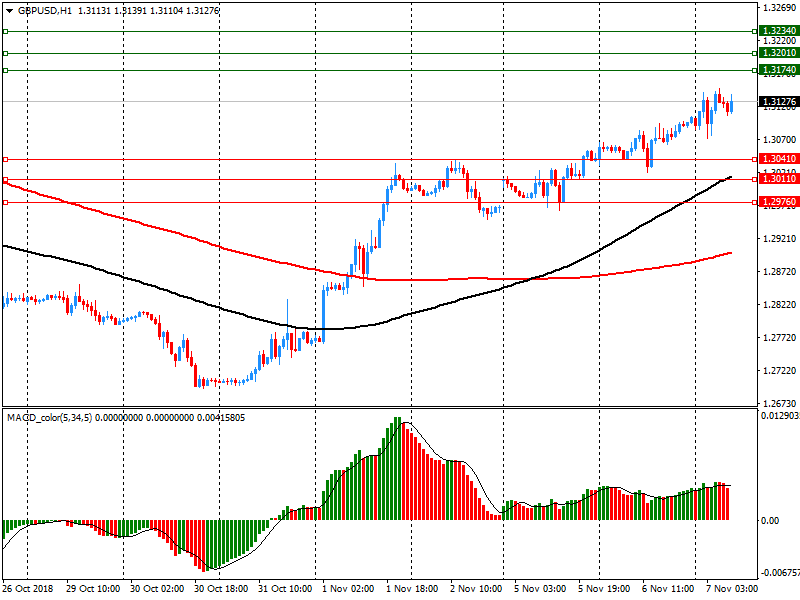Image resolution: width=800 pixels, height=600 pixels.
Task: Select the 1.30410 red price label
Action: [779, 159]
